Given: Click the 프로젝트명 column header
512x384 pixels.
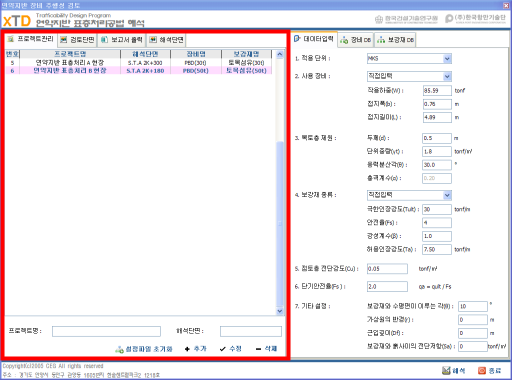Looking at the screenshot, I should [x=70, y=54].
